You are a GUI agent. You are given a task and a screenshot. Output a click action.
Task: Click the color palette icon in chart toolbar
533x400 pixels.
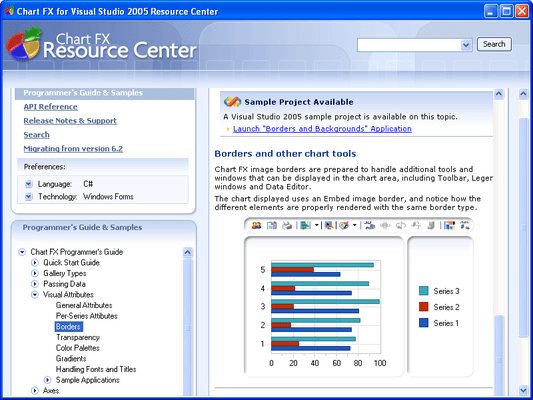point(344,225)
